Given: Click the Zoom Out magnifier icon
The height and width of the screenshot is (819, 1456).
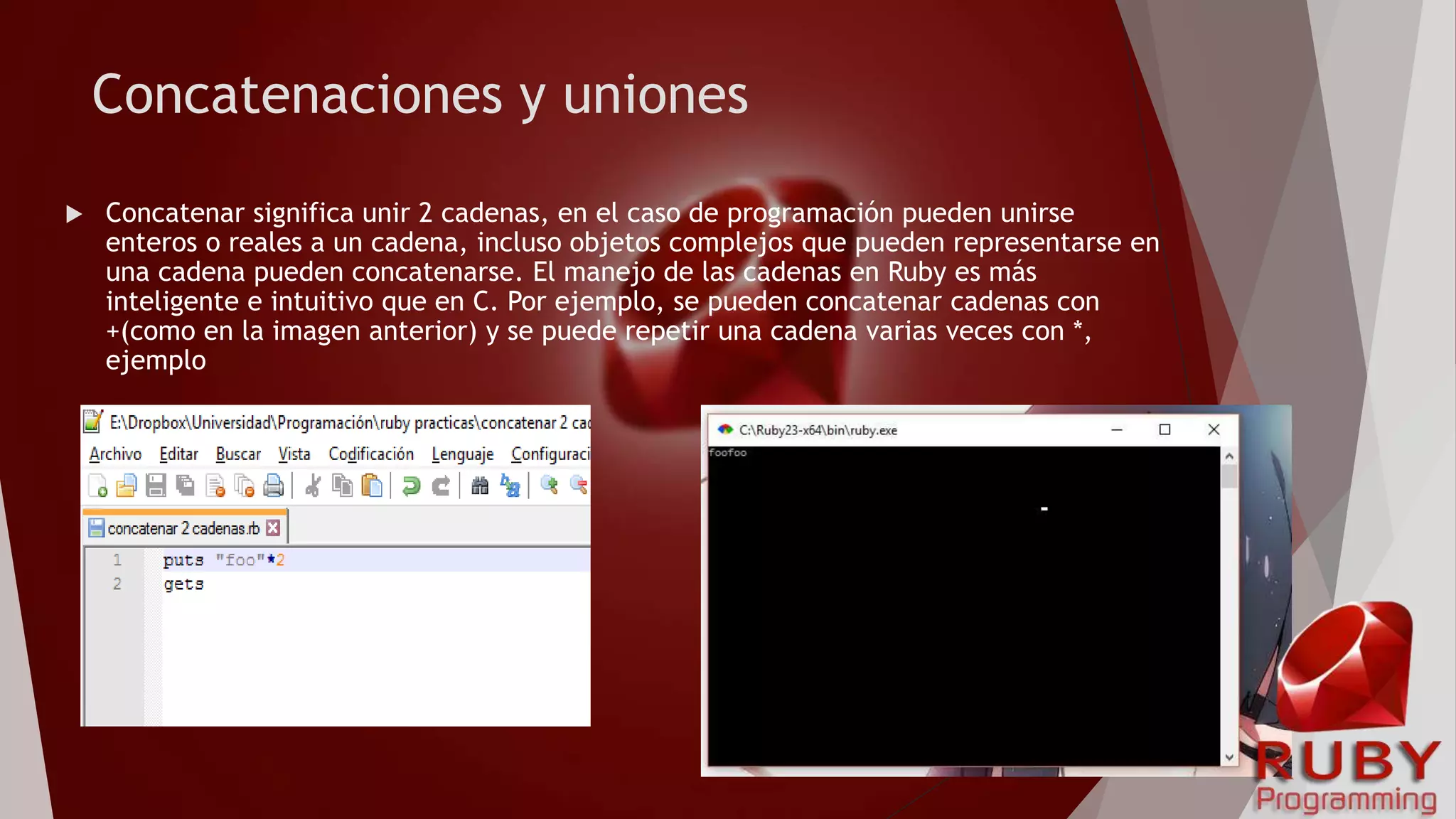Looking at the screenshot, I should tap(579, 486).
